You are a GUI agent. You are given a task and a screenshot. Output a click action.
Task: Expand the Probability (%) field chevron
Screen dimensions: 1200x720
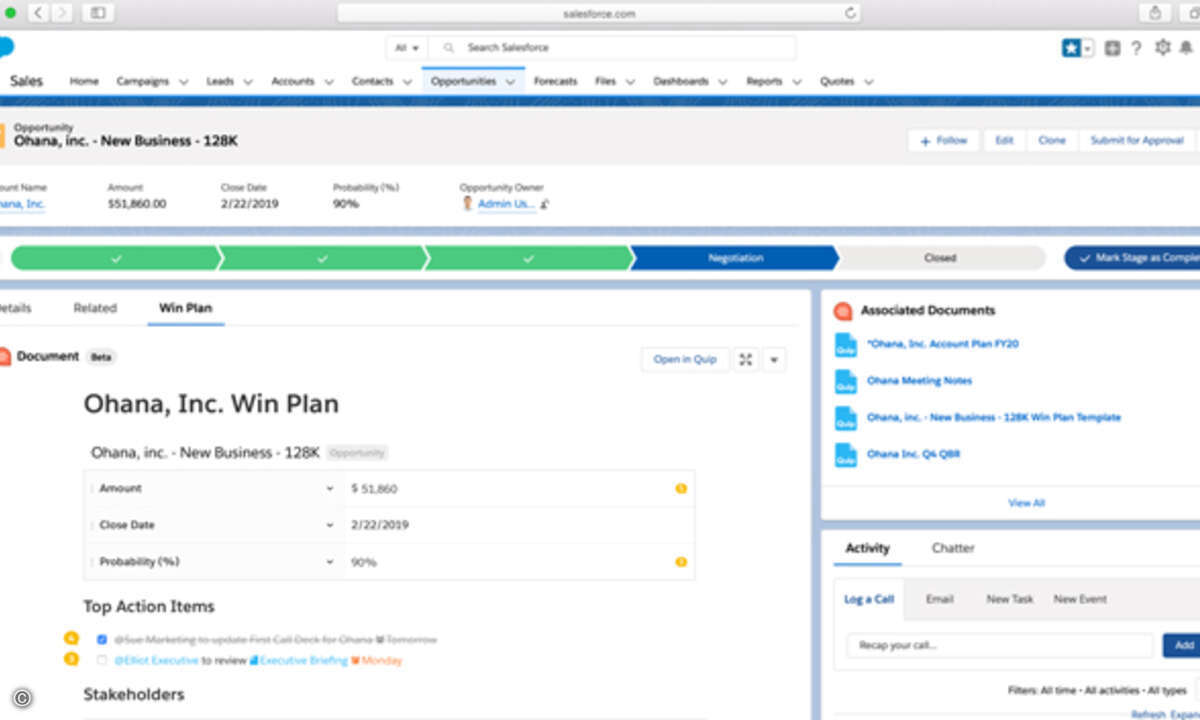[330, 562]
